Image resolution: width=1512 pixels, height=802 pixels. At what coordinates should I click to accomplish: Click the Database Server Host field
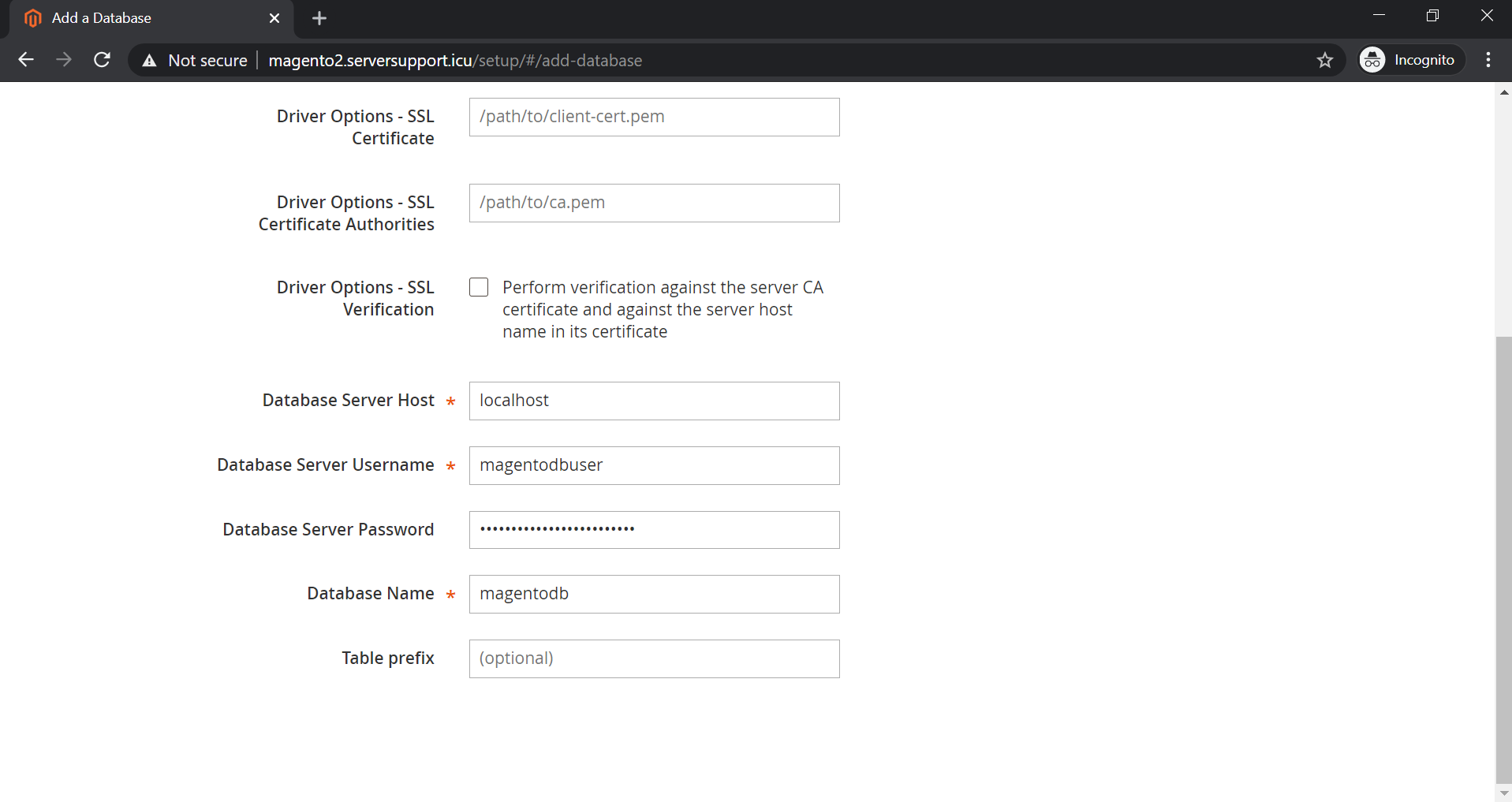tap(654, 401)
